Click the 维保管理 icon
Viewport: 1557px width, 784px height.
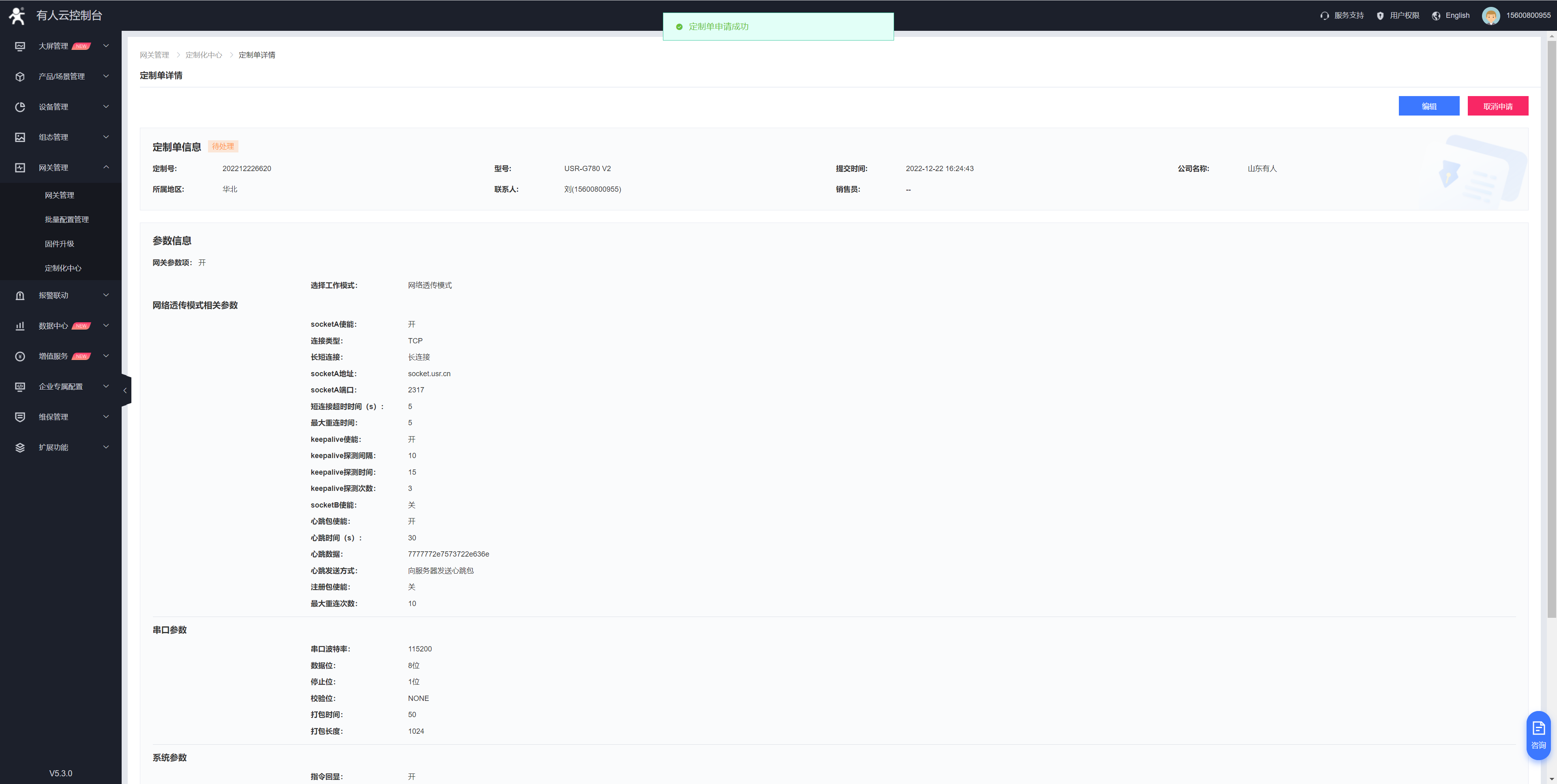(x=20, y=417)
